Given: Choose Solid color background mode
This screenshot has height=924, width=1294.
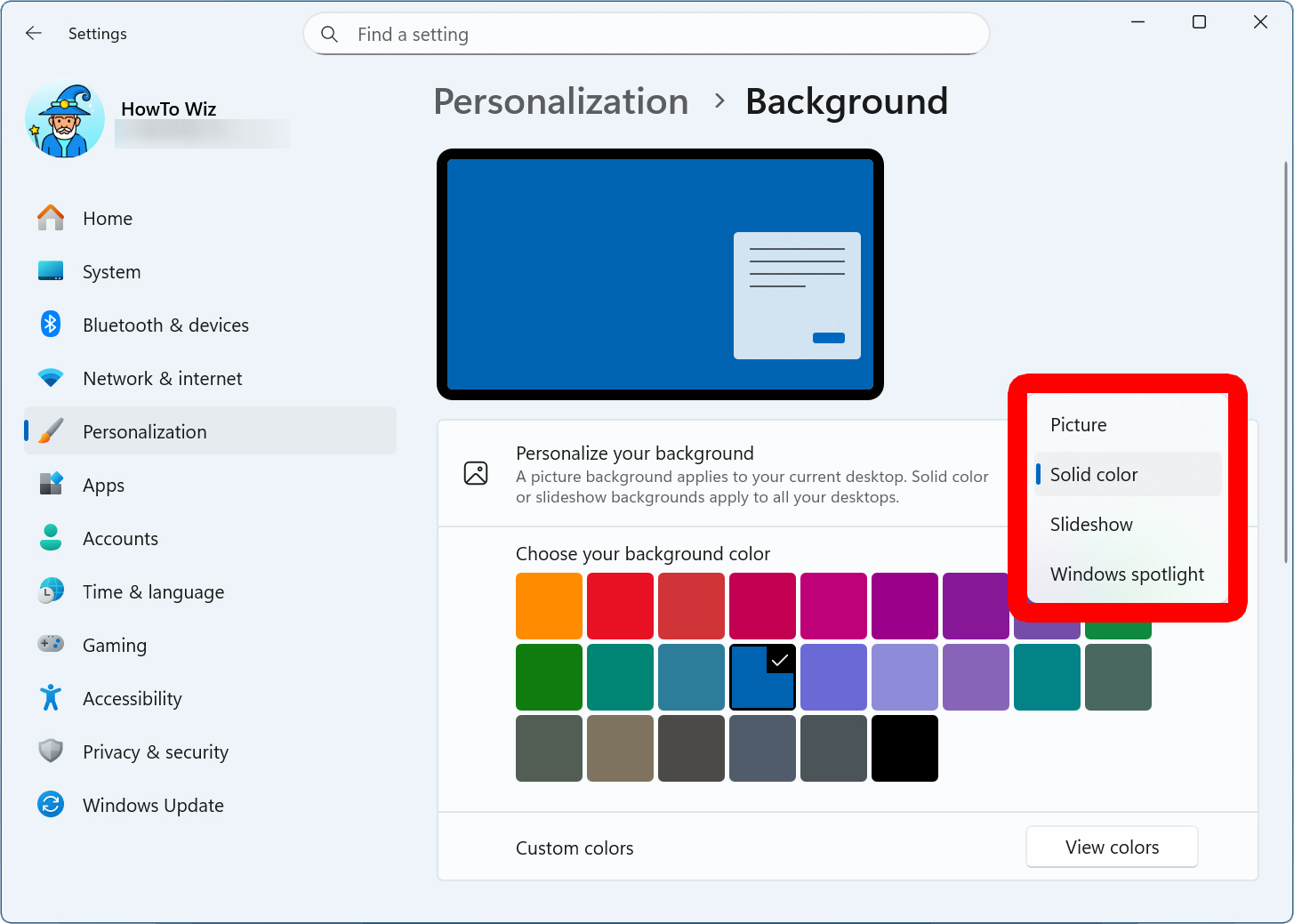Looking at the screenshot, I should tap(1093, 474).
